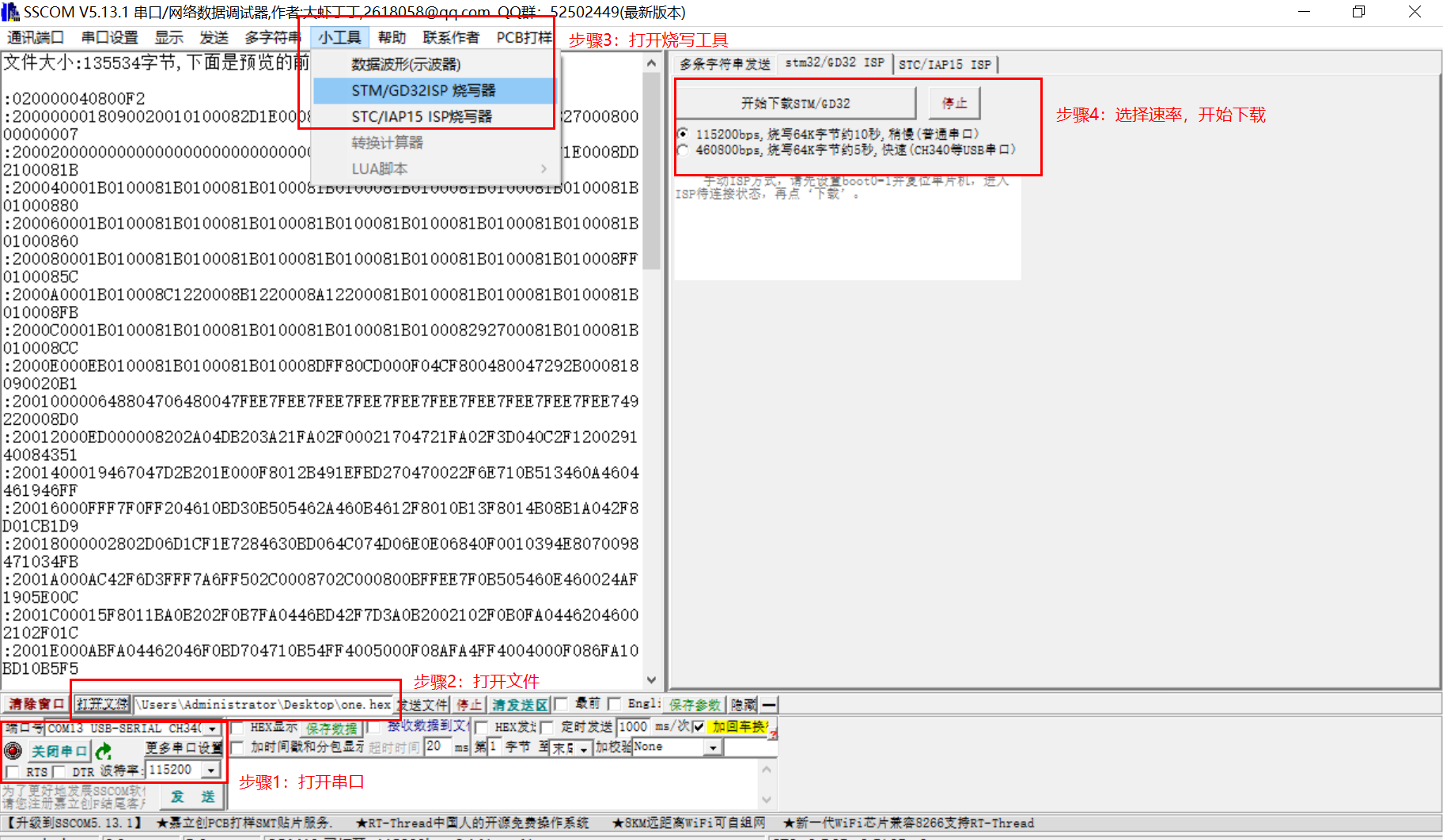Uncheck the highlighted 加回车换行 checkbox
The height and width of the screenshot is (840, 1443).
699,728
